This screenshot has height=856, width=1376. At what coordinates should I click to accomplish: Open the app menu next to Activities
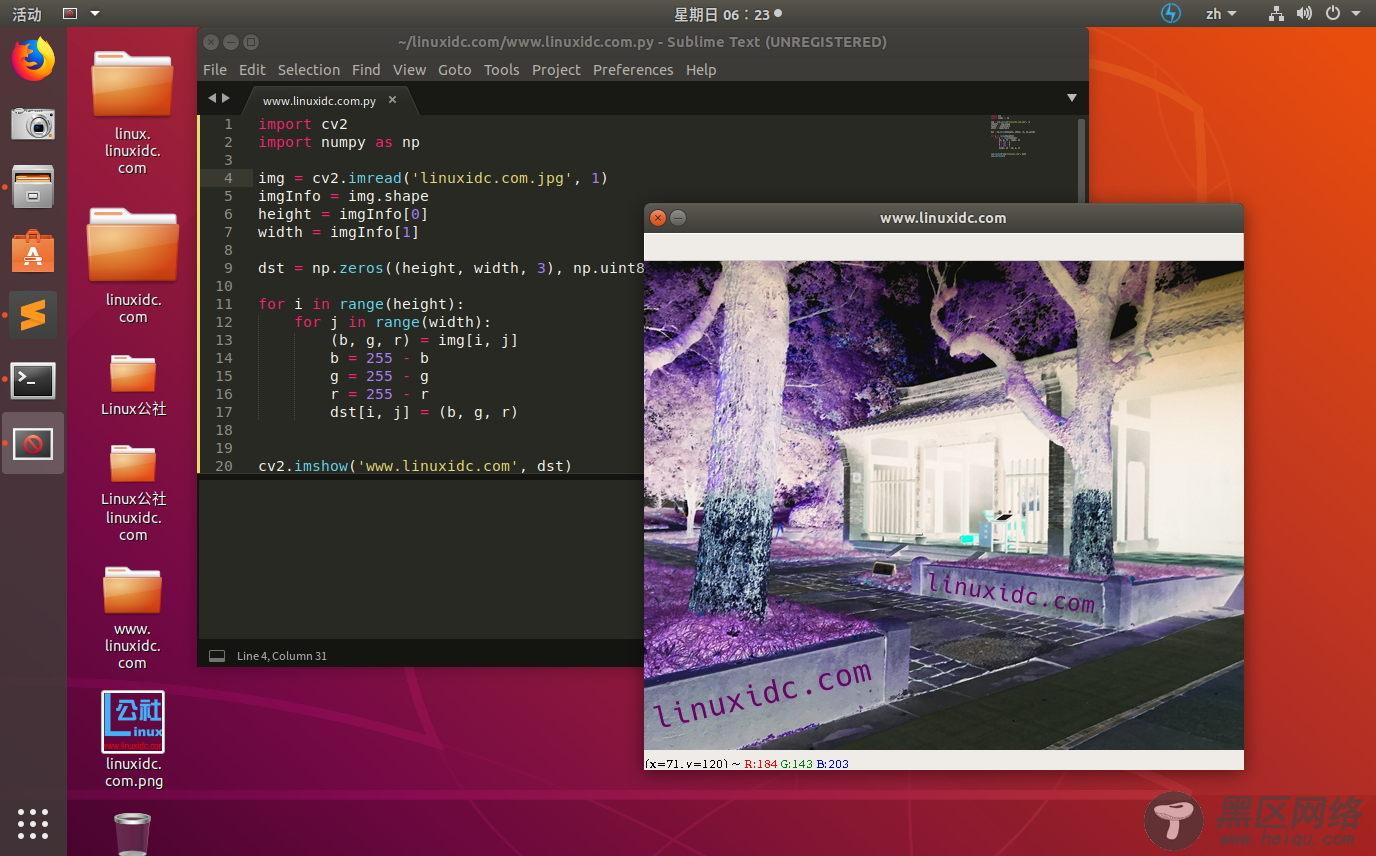81,14
